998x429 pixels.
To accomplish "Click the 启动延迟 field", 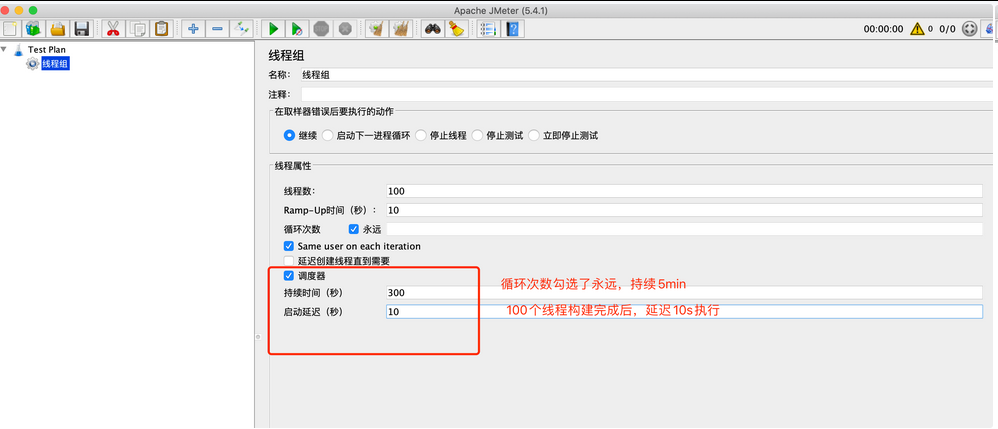I will [684, 312].
